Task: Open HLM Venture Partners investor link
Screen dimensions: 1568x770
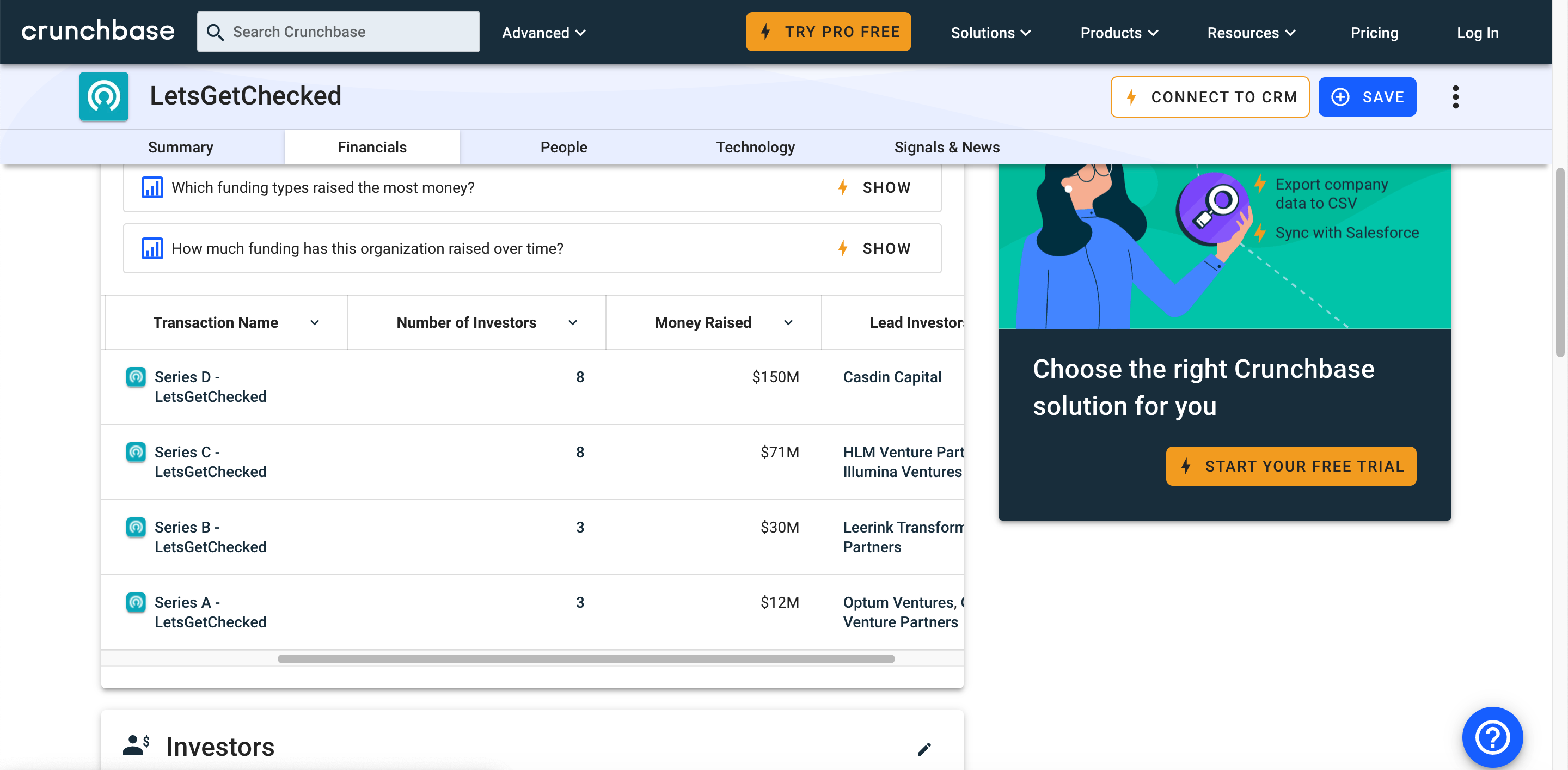Action: click(903, 451)
